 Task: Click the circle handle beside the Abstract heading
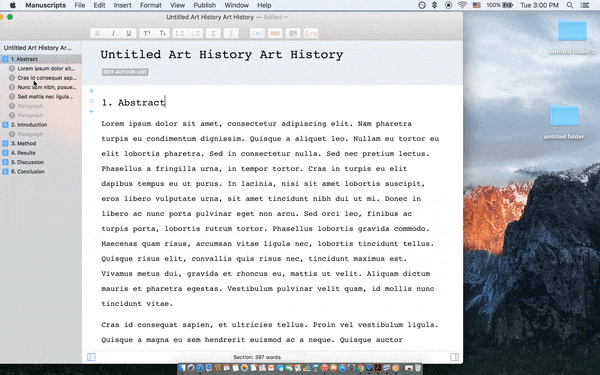[x=91, y=101]
